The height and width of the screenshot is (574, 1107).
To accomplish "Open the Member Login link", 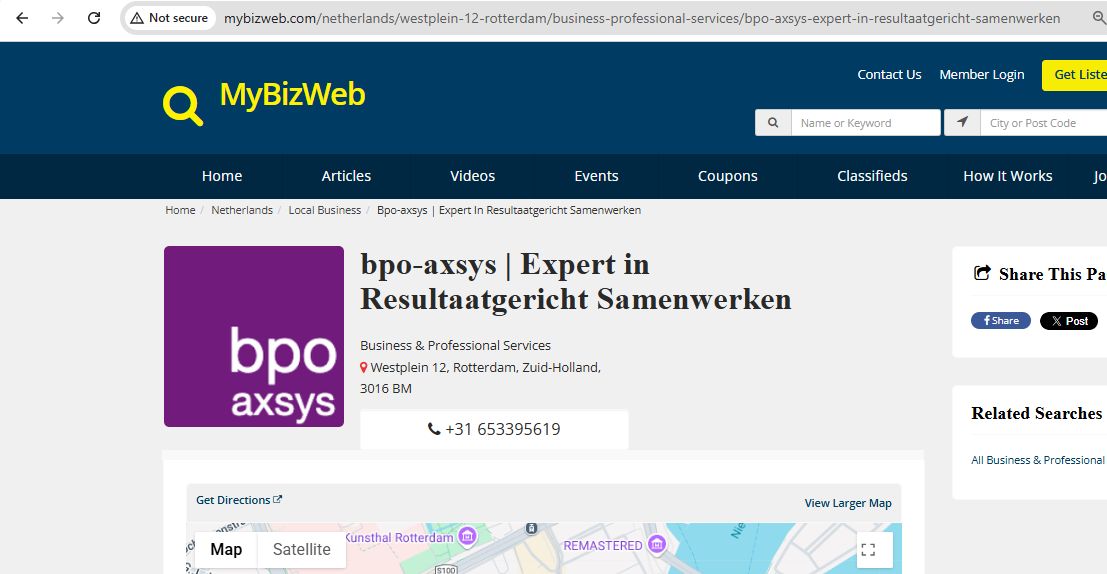I will 981,74.
